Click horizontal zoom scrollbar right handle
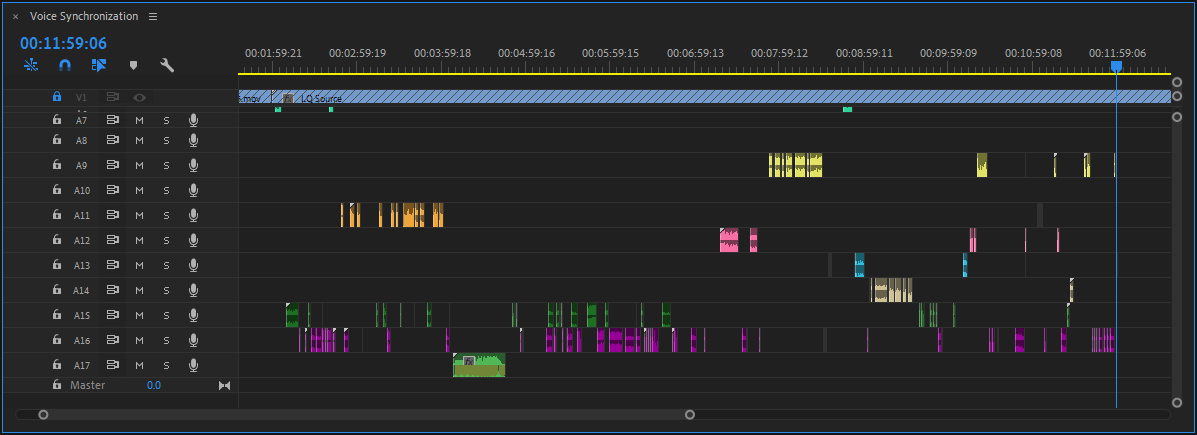 click(690, 414)
